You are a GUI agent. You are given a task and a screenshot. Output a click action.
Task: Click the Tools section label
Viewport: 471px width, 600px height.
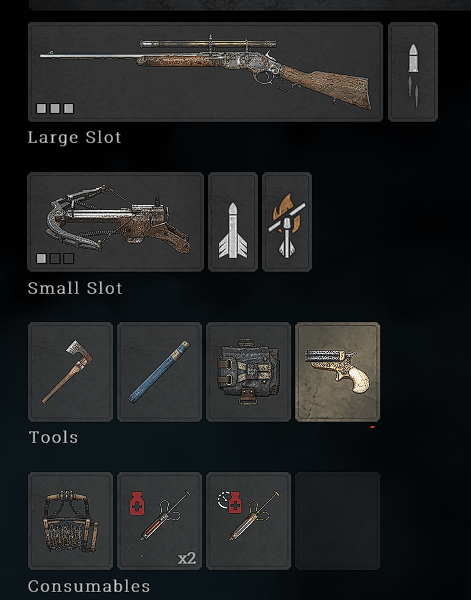point(54,437)
